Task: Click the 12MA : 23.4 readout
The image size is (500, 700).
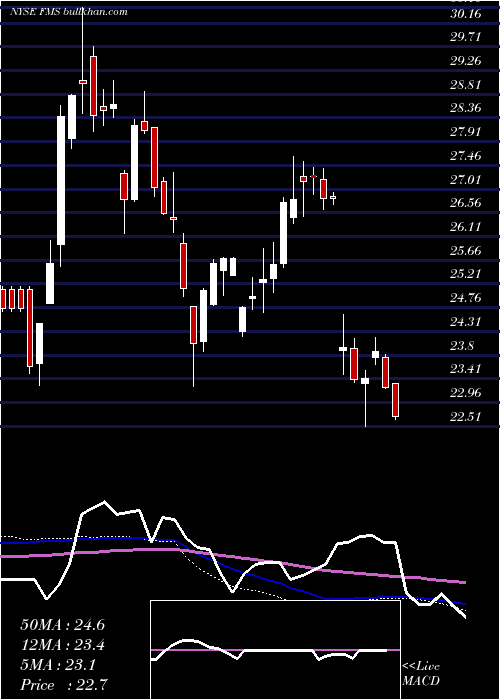Action: [x=62, y=645]
